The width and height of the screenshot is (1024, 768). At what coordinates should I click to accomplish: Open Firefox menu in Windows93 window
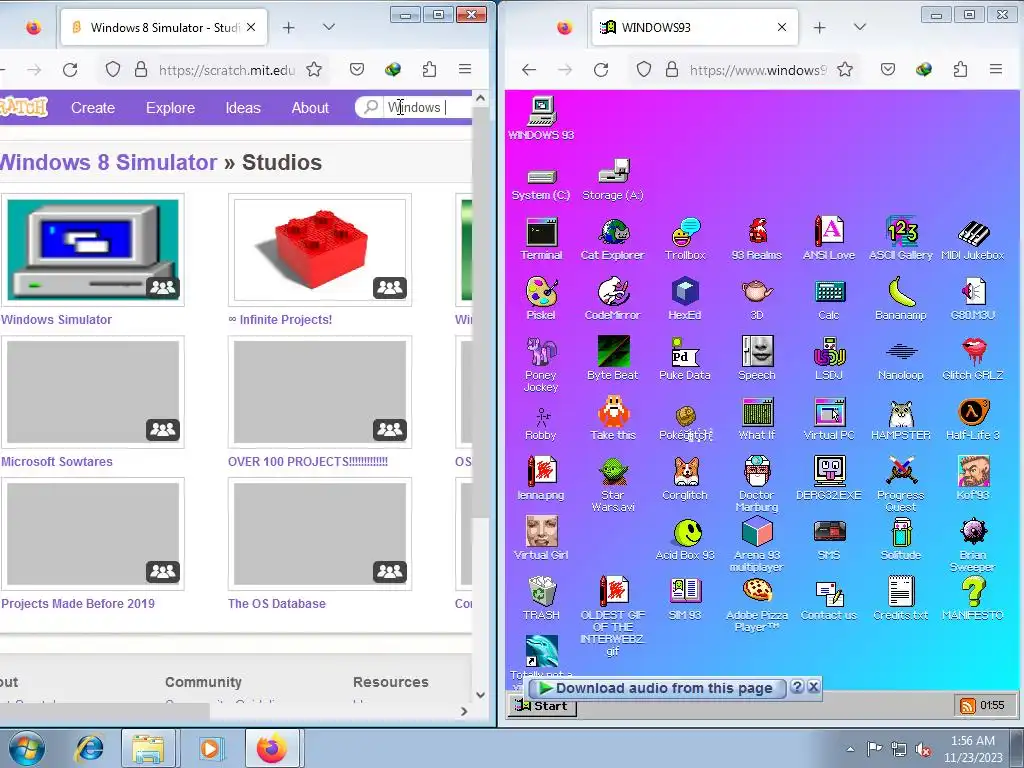(x=996, y=69)
